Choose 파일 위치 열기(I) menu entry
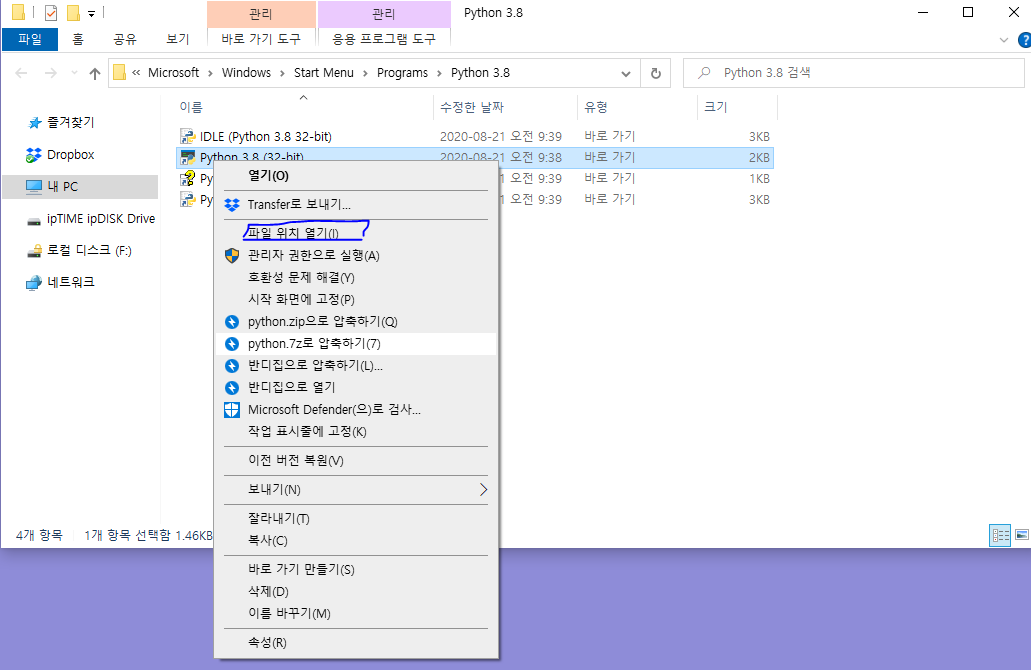Viewport: 1031px width, 670px height. [x=356, y=233]
